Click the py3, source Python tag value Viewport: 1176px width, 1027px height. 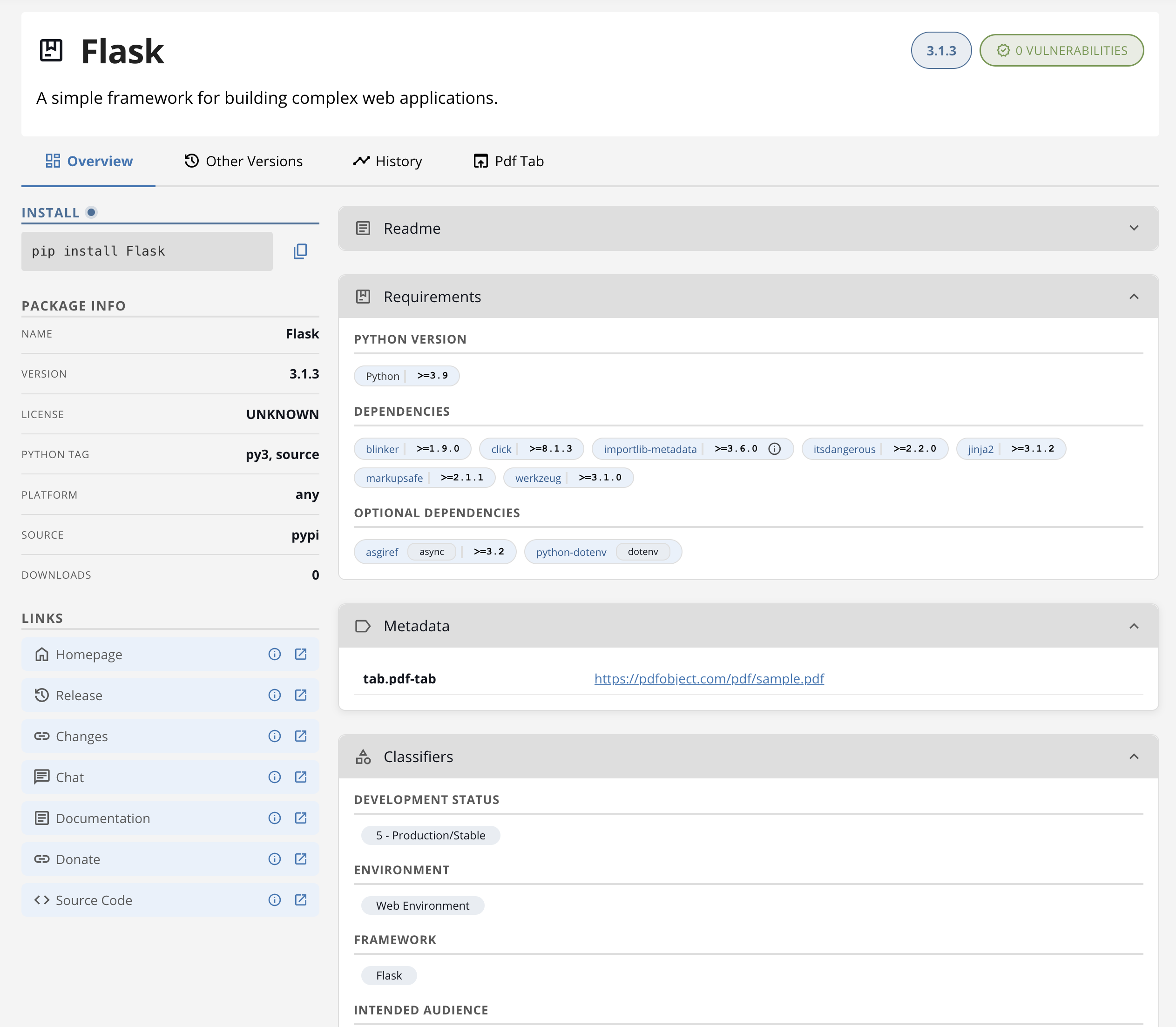click(283, 454)
